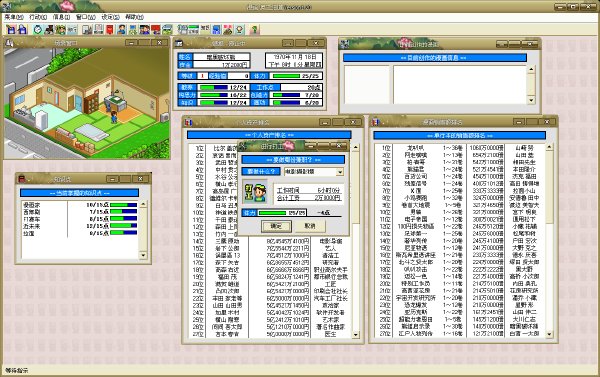Open the 帮助 menu
The image size is (600, 377).
134,17
